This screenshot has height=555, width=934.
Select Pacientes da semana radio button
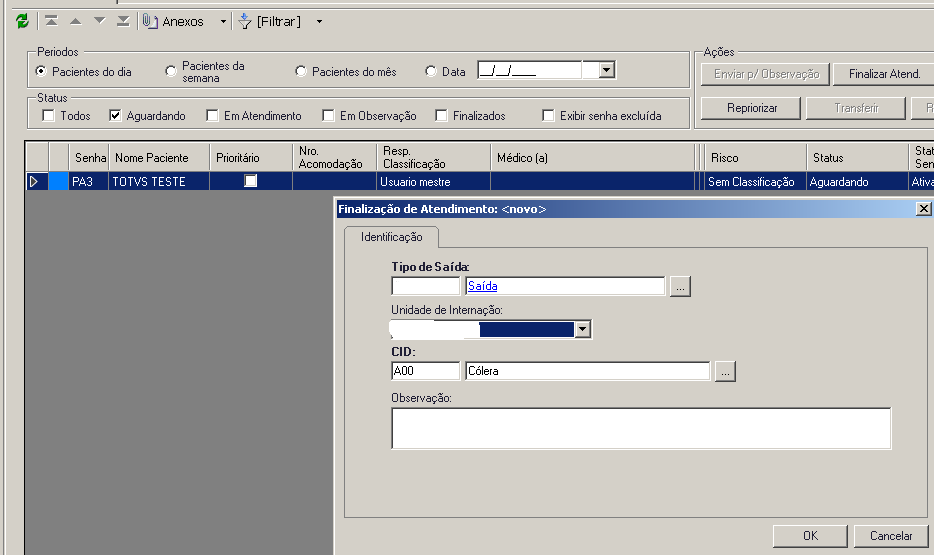(171, 71)
